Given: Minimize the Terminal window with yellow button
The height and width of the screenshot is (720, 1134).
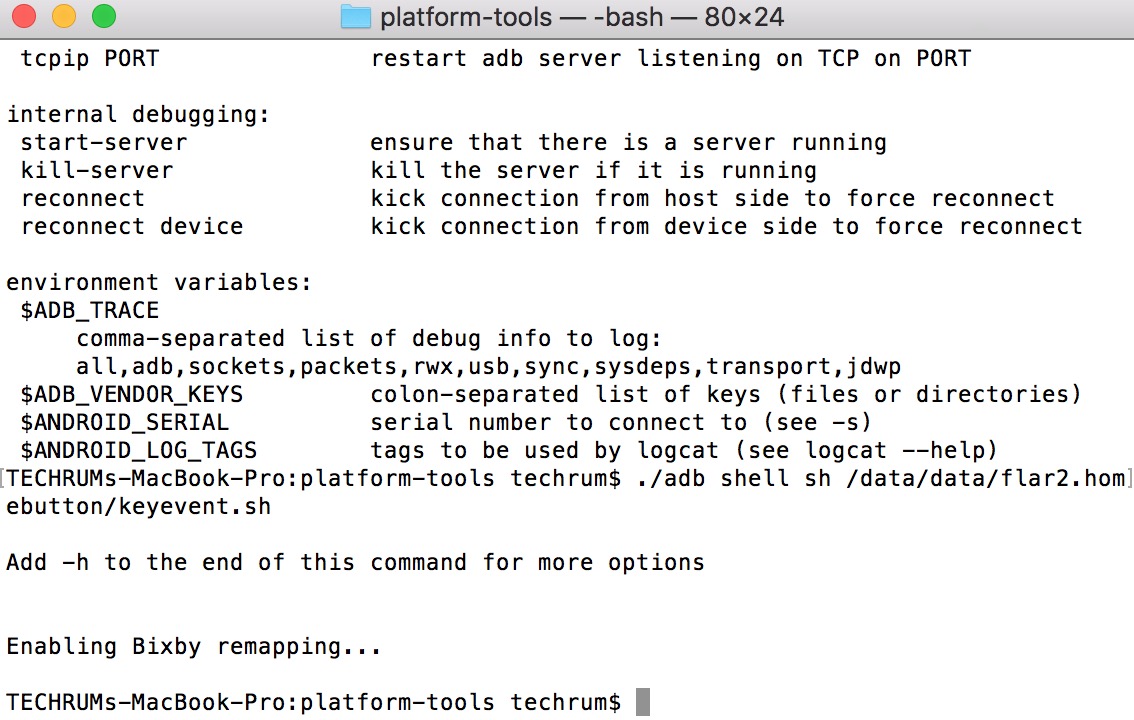Looking at the screenshot, I should click(63, 17).
